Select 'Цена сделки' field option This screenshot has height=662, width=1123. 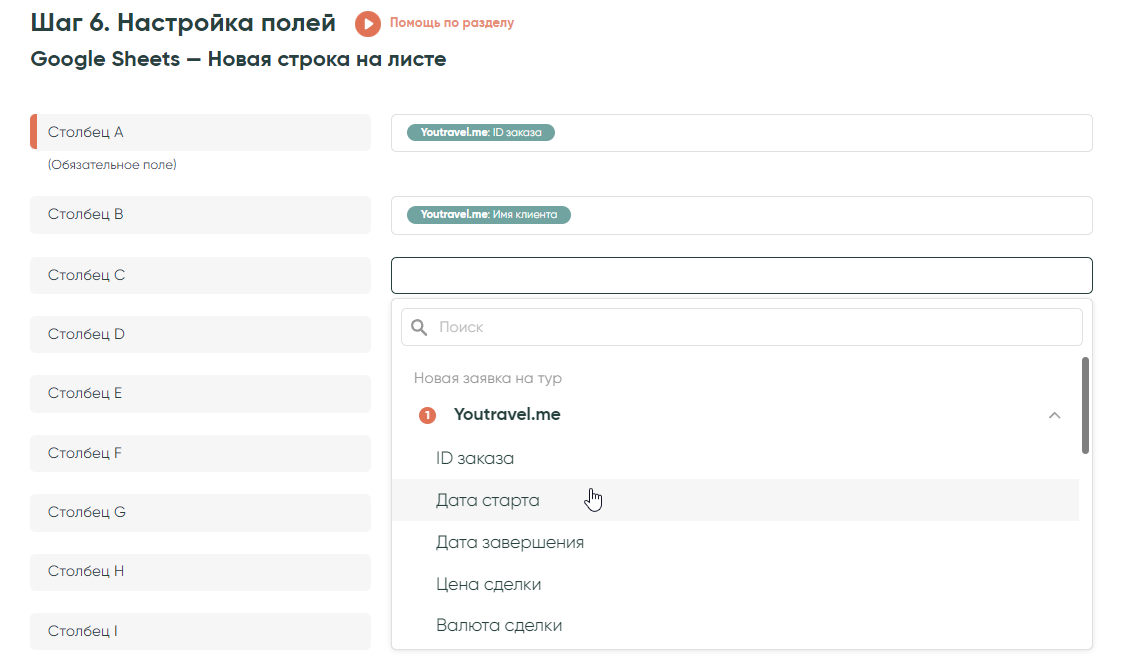(x=488, y=584)
